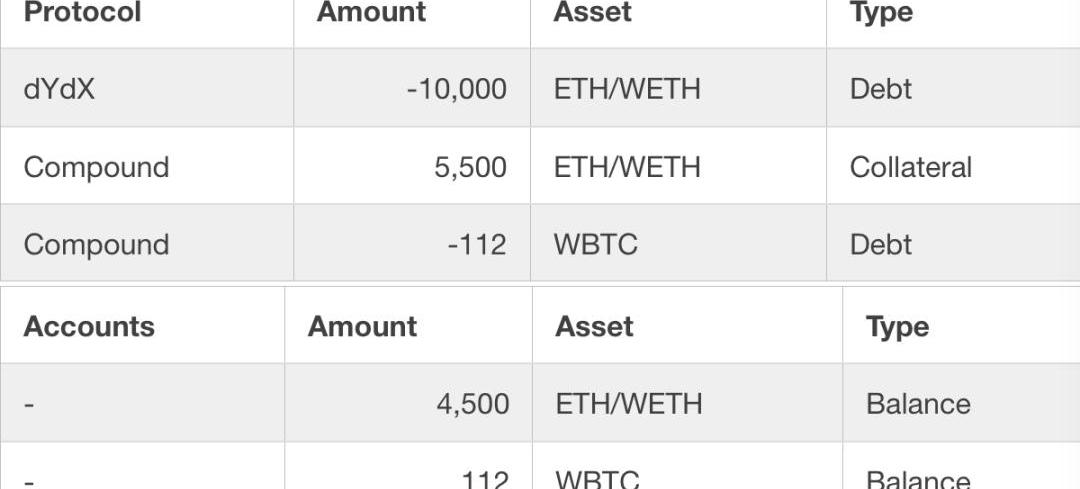Select the dYdX protocol cell
Viewport: 1080px width, 489px height.
59,89
